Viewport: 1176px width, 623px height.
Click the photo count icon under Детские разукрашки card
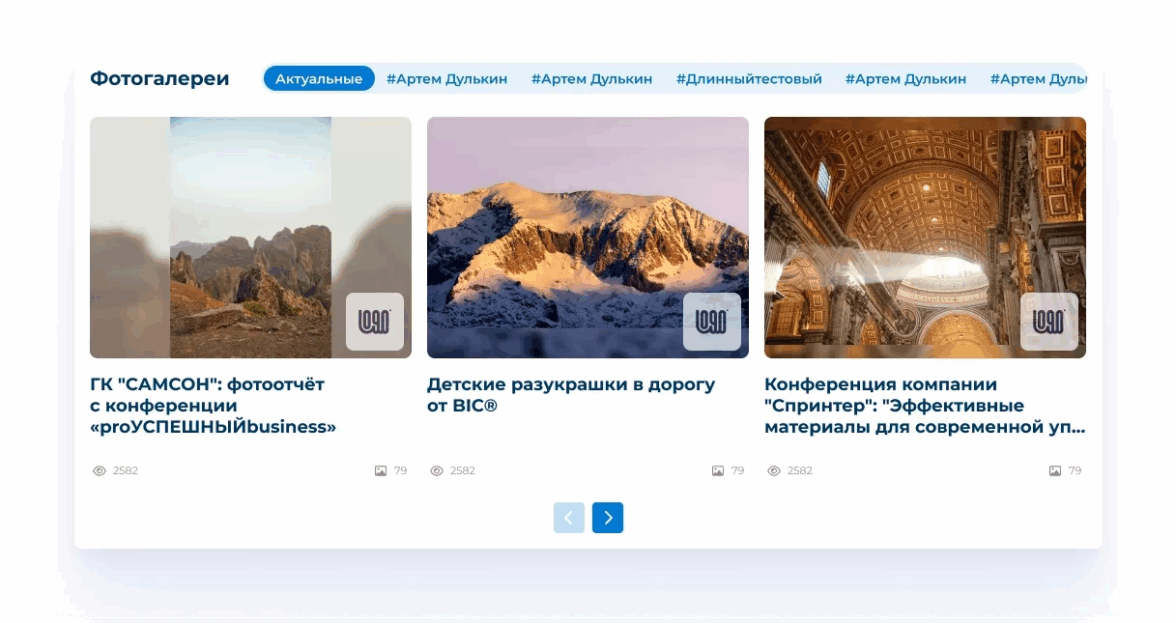[x=717, y=471]
